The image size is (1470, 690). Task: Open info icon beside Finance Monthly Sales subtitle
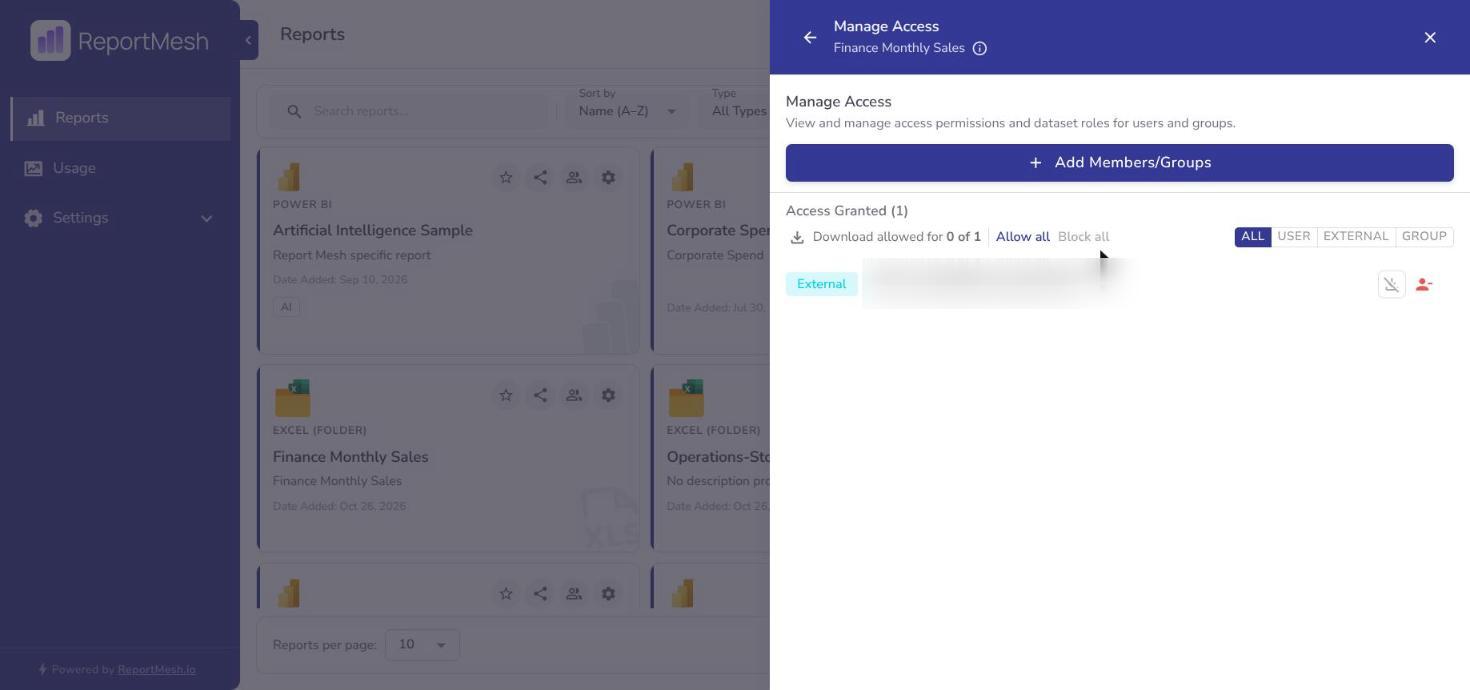click(980, 48)
